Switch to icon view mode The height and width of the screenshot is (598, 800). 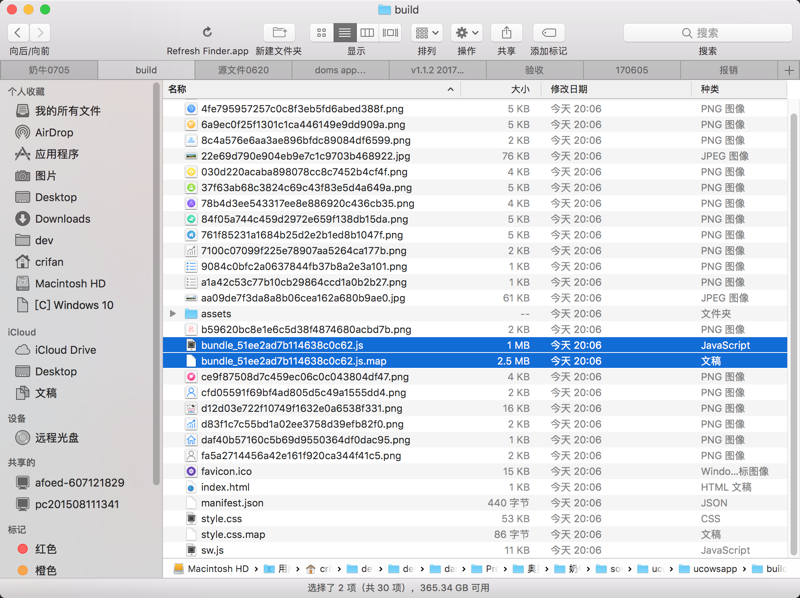click(321, 33)
